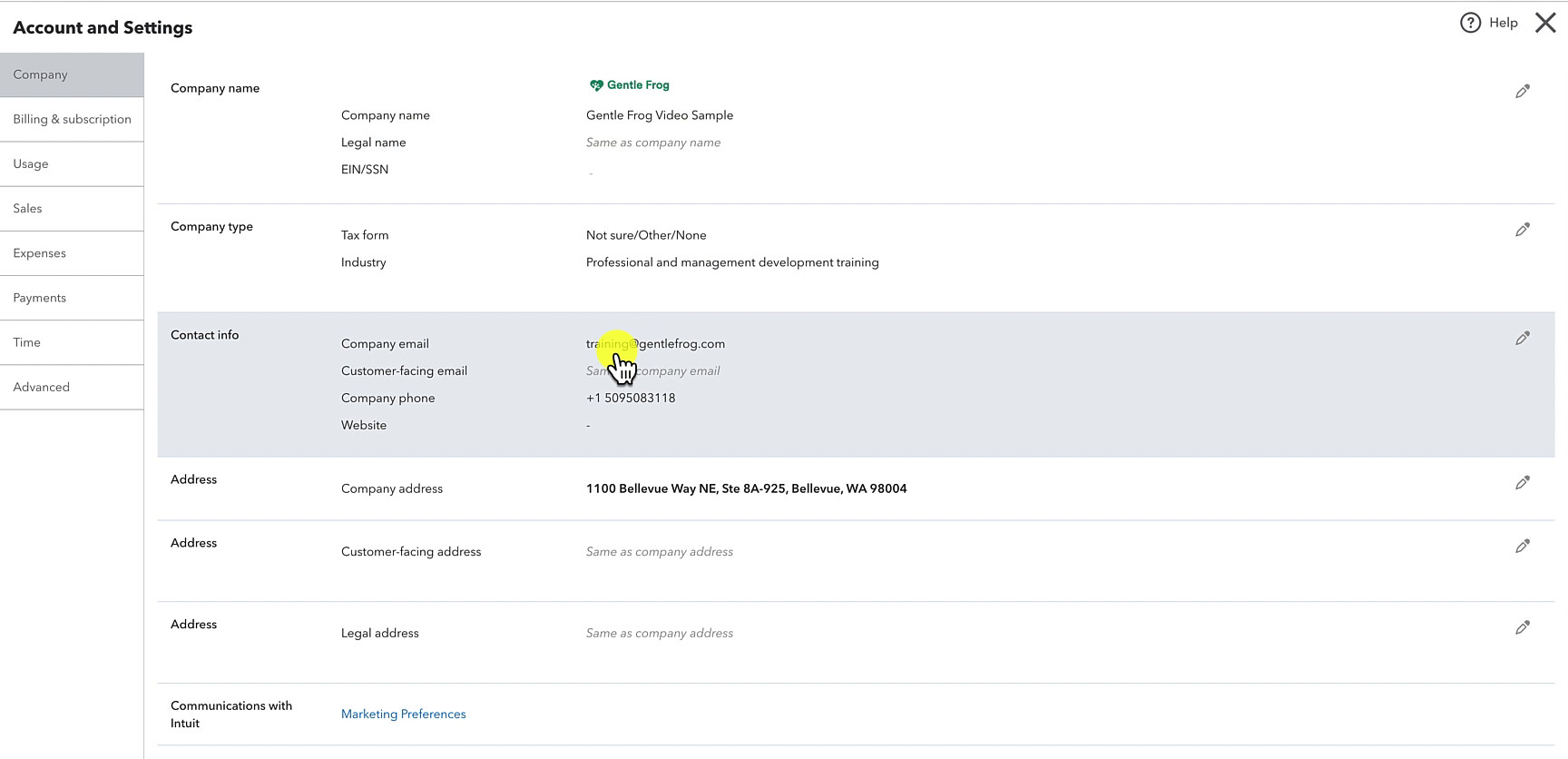Click the company phone +1 5095083118

point(631,398)
